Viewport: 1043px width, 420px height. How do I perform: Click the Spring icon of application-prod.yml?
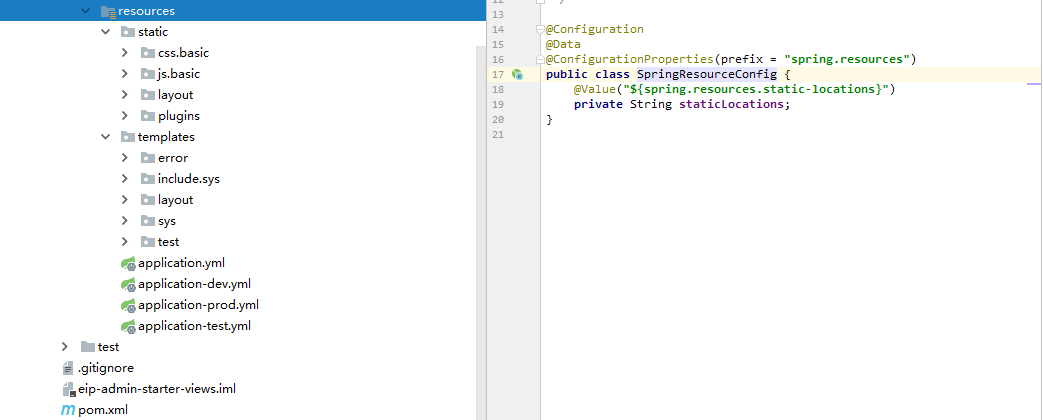128,306
